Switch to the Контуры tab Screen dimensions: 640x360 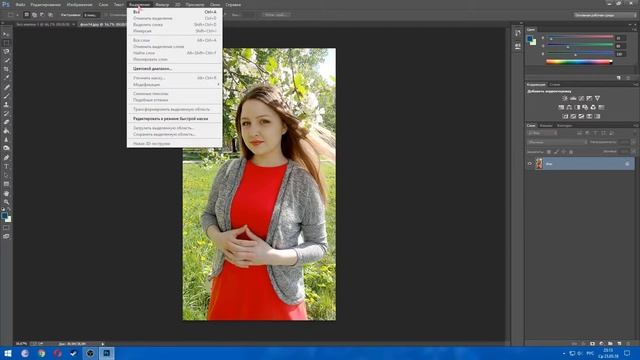564,126
